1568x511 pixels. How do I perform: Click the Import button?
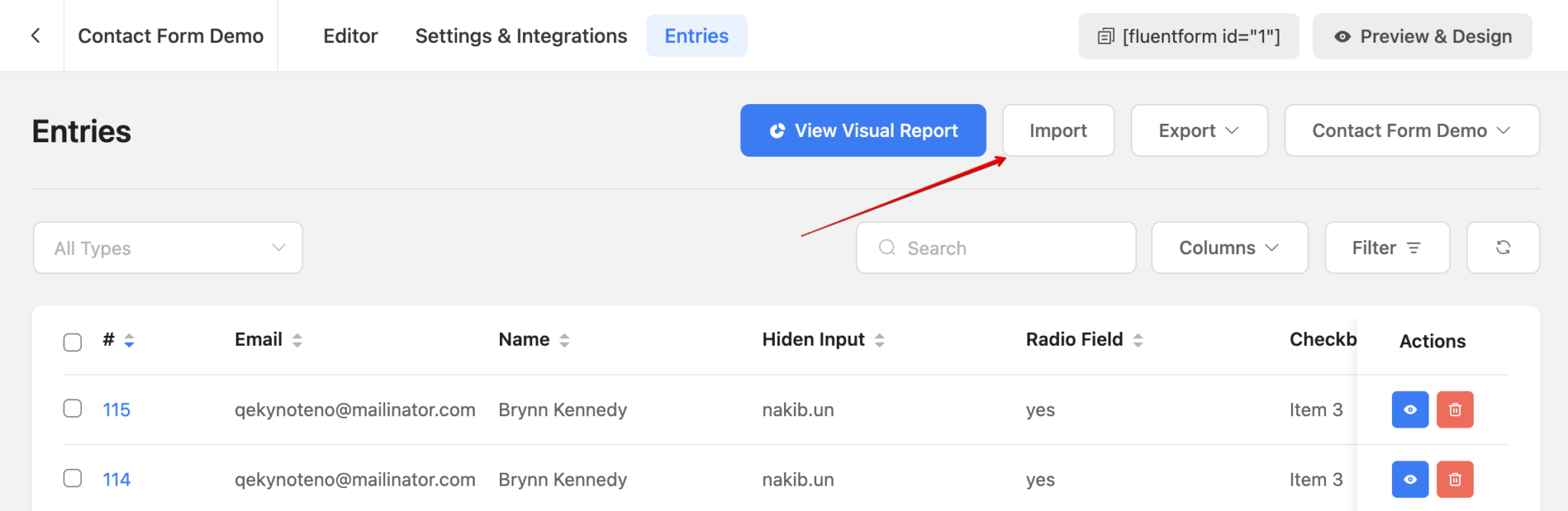[x=1058, y=131]
